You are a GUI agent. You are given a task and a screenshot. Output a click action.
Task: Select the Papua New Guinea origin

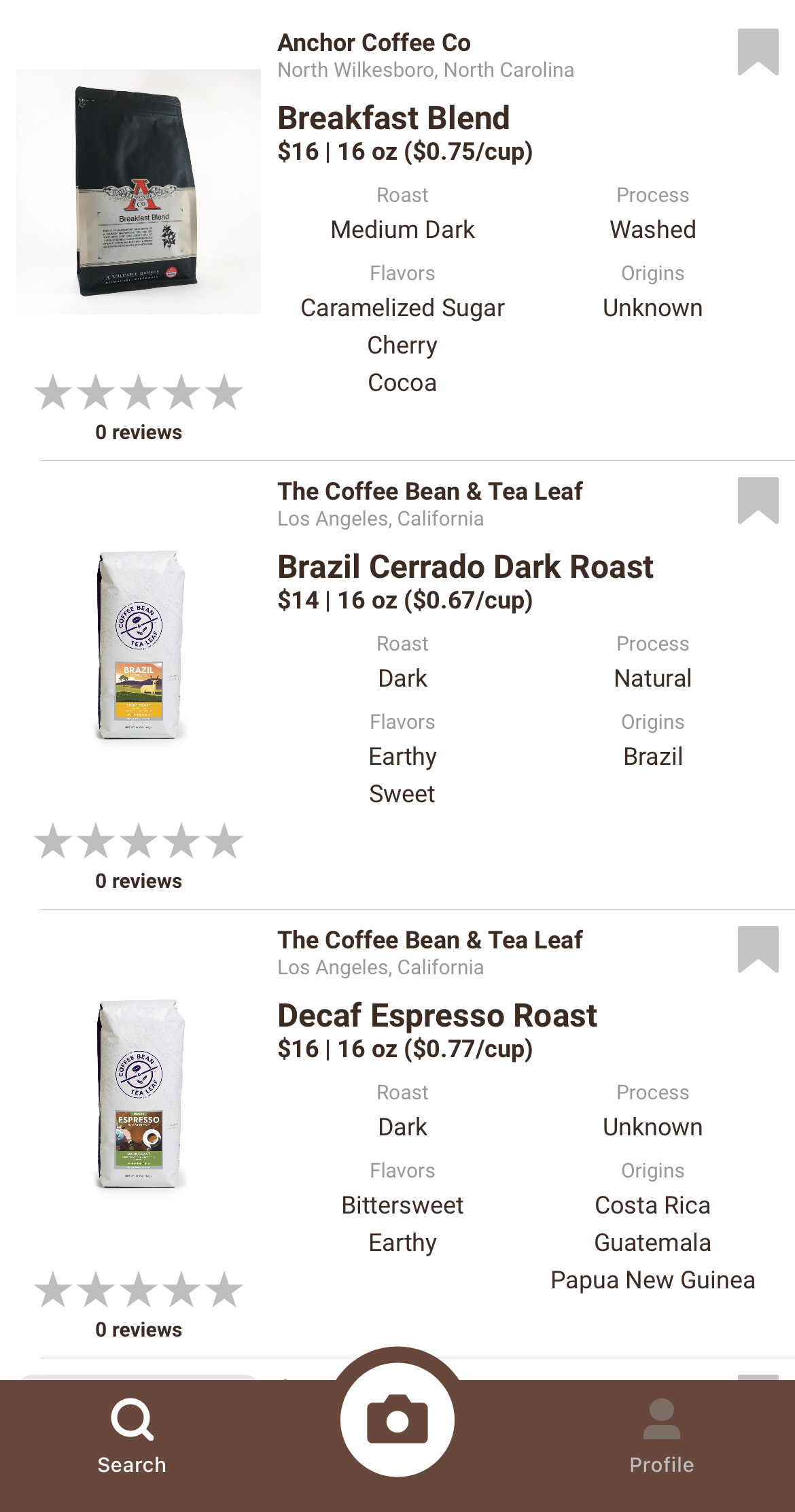[652, 1280]
